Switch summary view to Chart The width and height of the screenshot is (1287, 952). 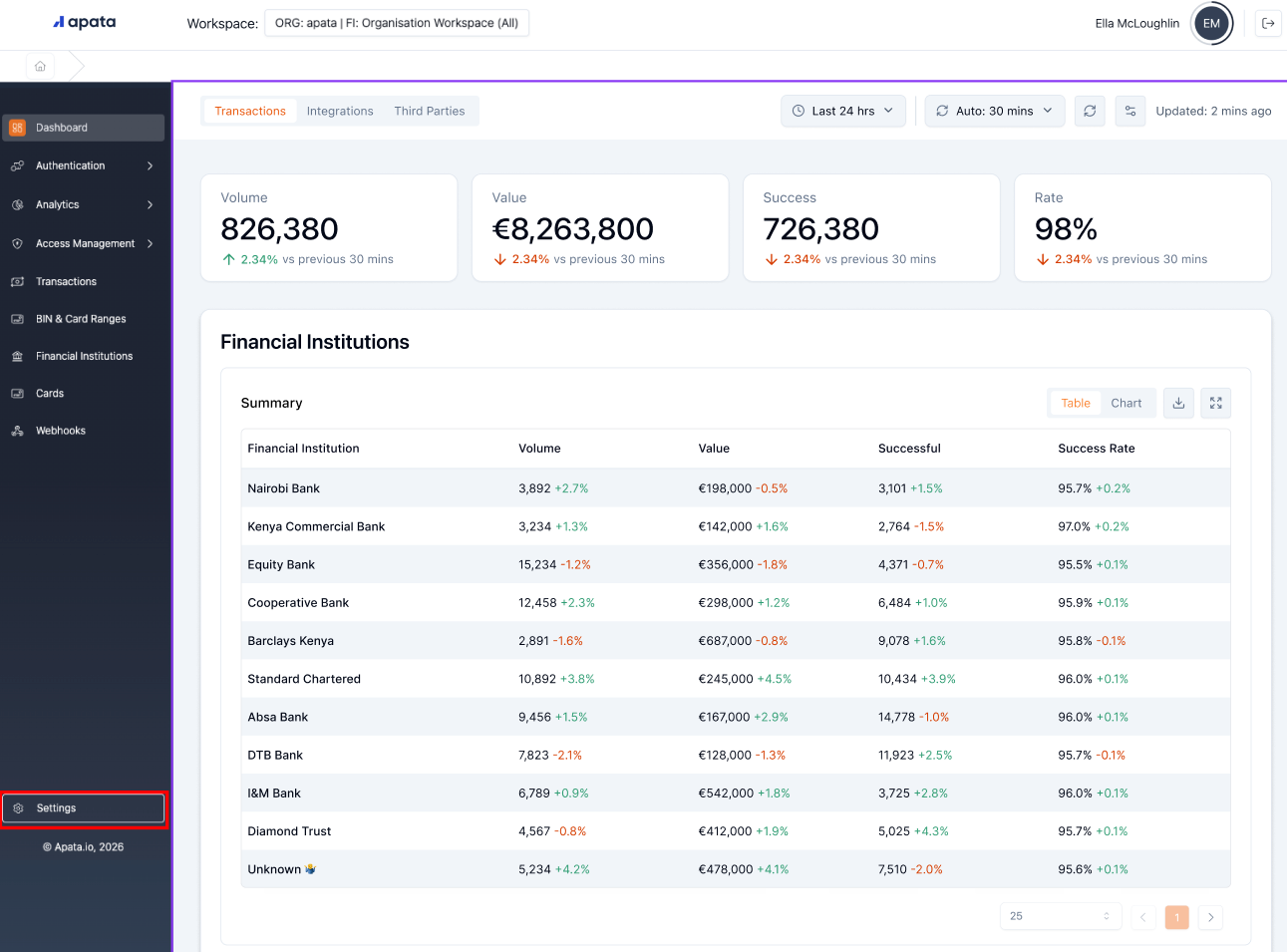click(x=1126, y=403)
